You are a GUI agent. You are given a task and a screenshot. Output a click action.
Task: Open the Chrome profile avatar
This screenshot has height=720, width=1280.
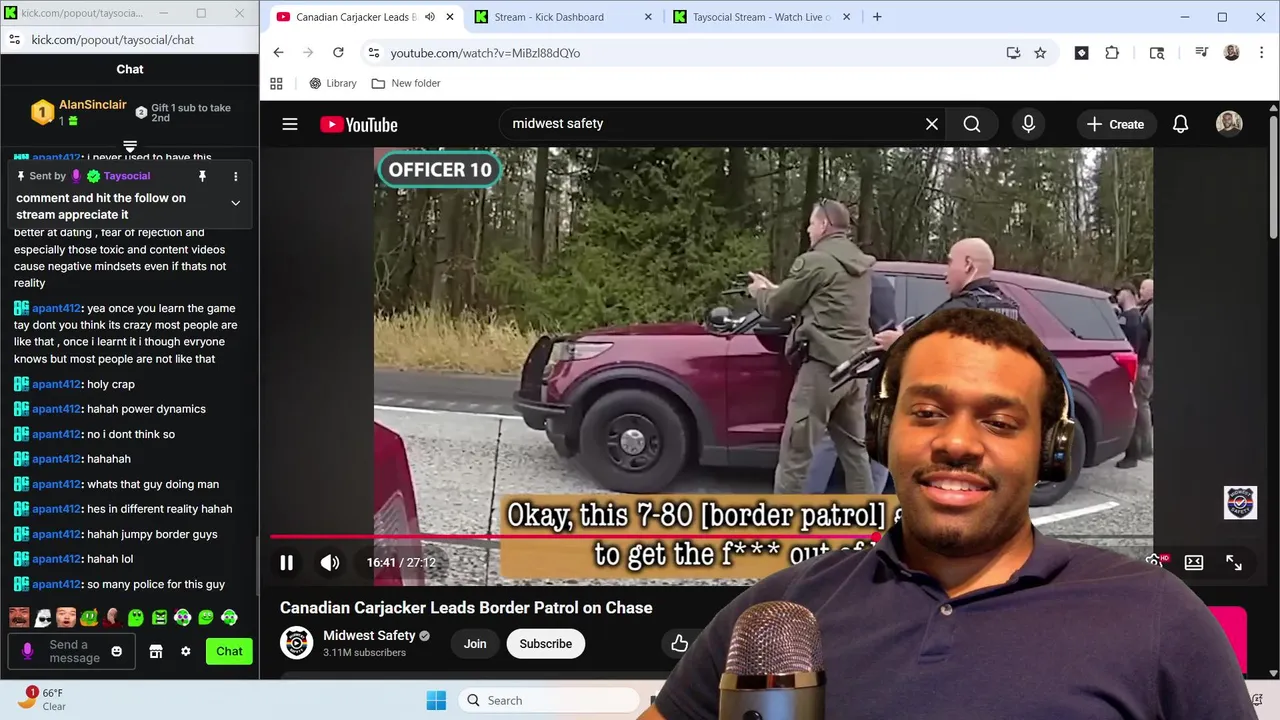[1232, 53]
